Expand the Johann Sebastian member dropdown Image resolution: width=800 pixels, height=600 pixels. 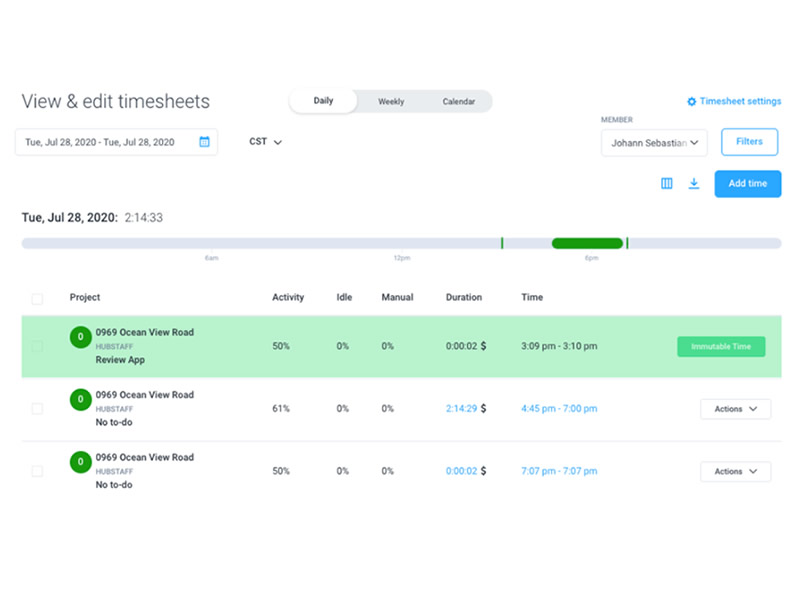[x=654, y=143]
